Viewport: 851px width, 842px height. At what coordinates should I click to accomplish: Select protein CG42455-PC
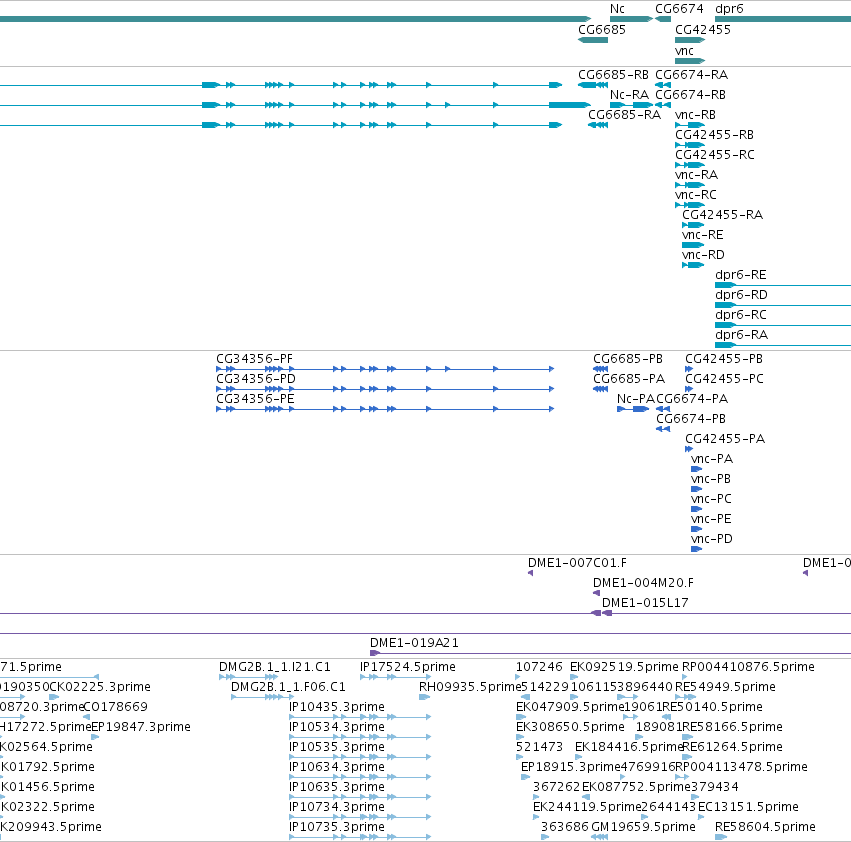point(725,379)
